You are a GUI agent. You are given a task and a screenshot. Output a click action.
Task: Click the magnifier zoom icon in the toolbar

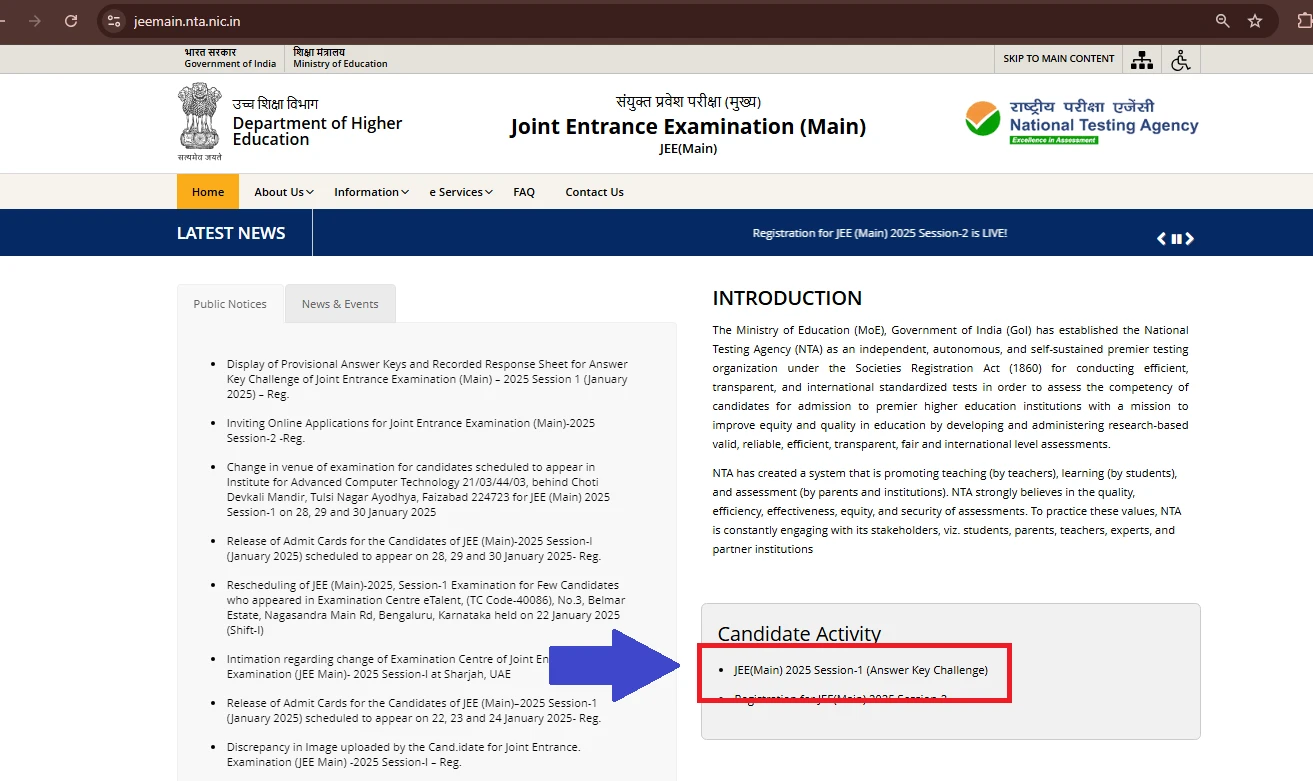pyautogui.click(x=1222, y=20)
